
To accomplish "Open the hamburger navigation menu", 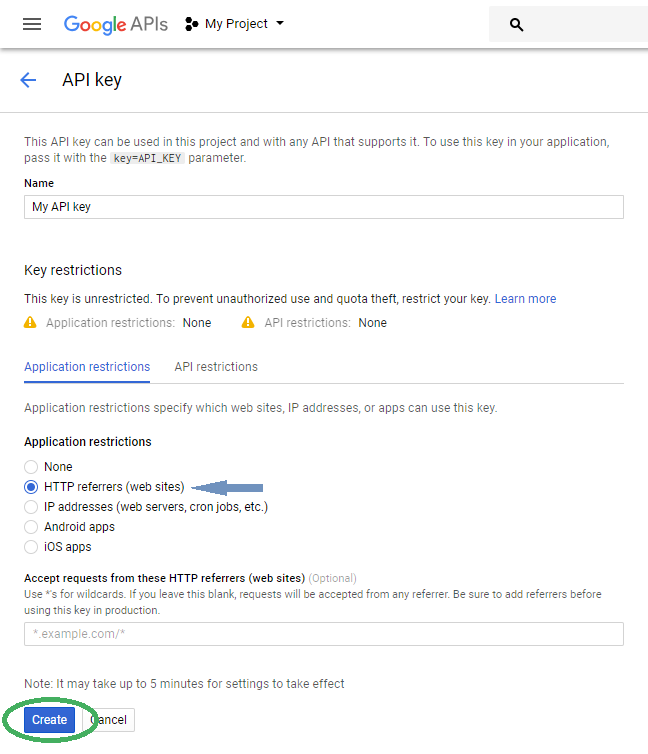I will coord(32,24).
